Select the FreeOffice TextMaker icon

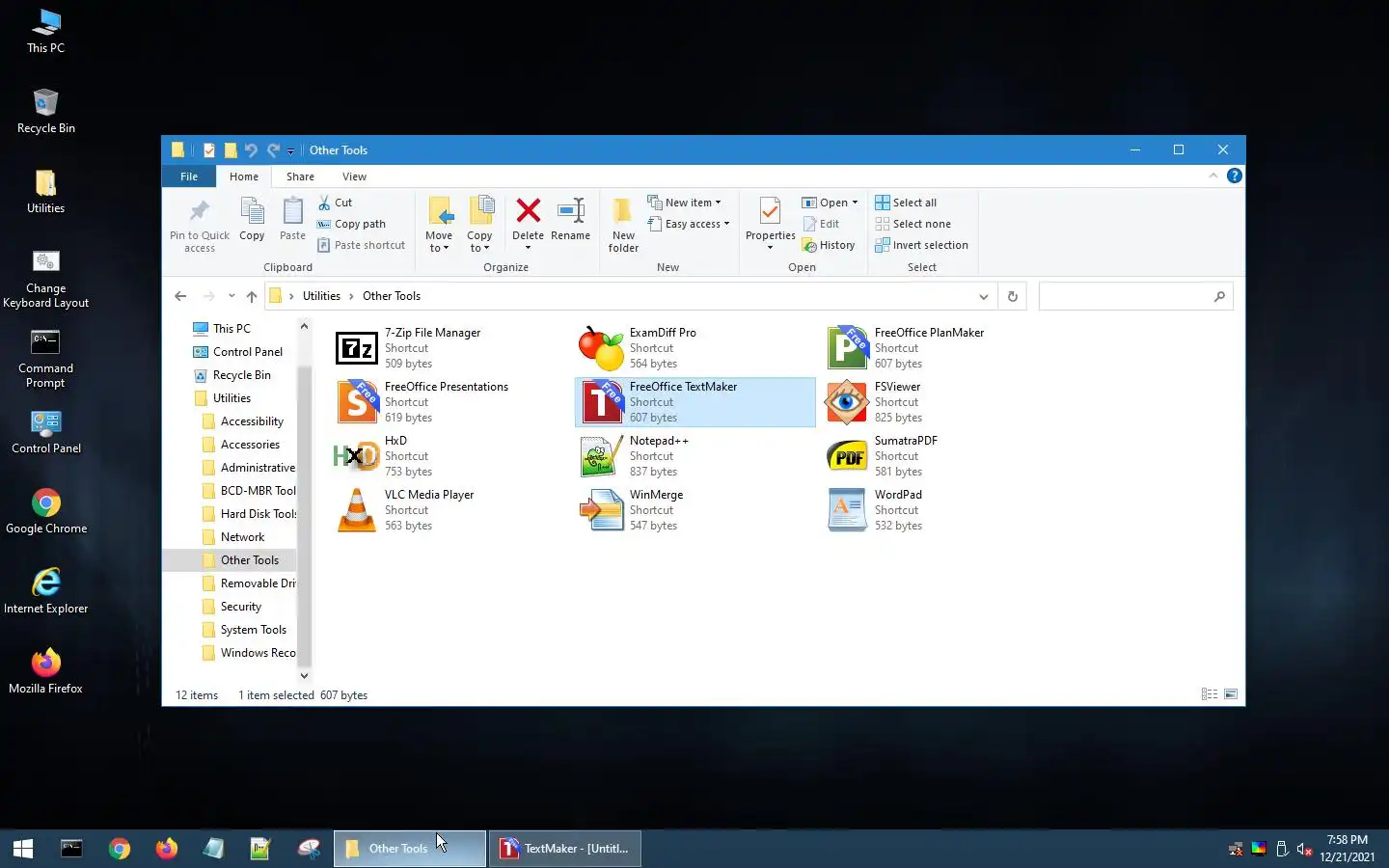pos(601,402)
